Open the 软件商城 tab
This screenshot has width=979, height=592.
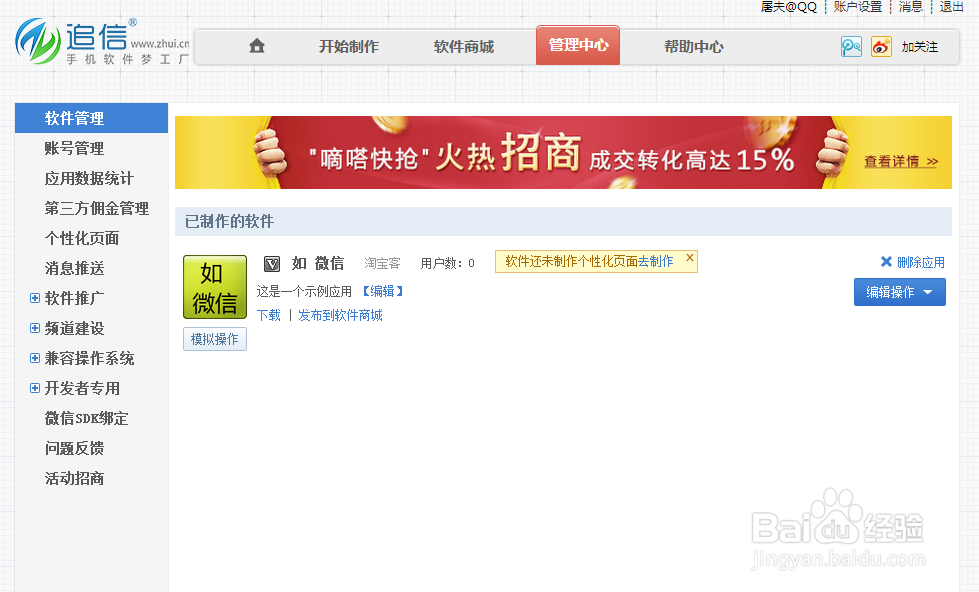point(463,45)
